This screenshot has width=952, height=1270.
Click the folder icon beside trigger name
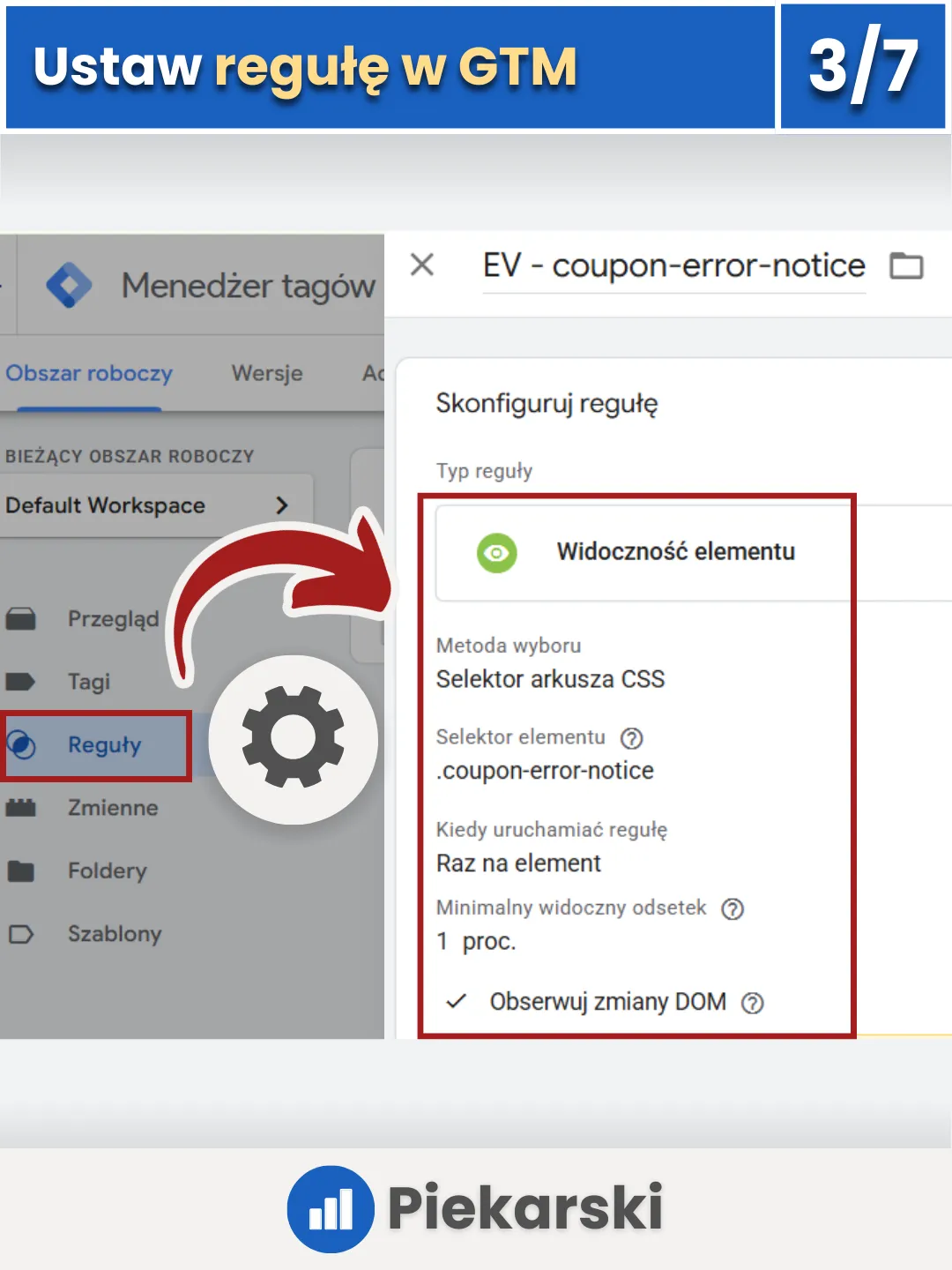click(x=906, y=265)
